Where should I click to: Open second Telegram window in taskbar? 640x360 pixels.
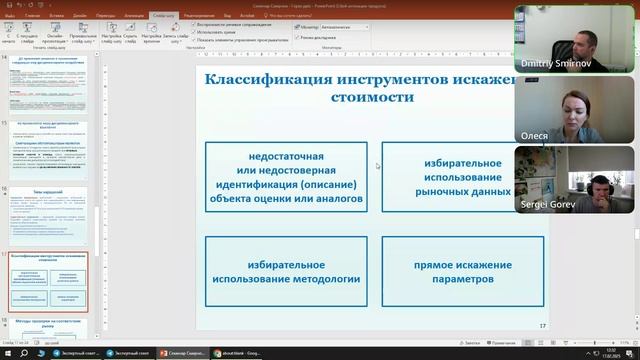(x=129, y=353)
